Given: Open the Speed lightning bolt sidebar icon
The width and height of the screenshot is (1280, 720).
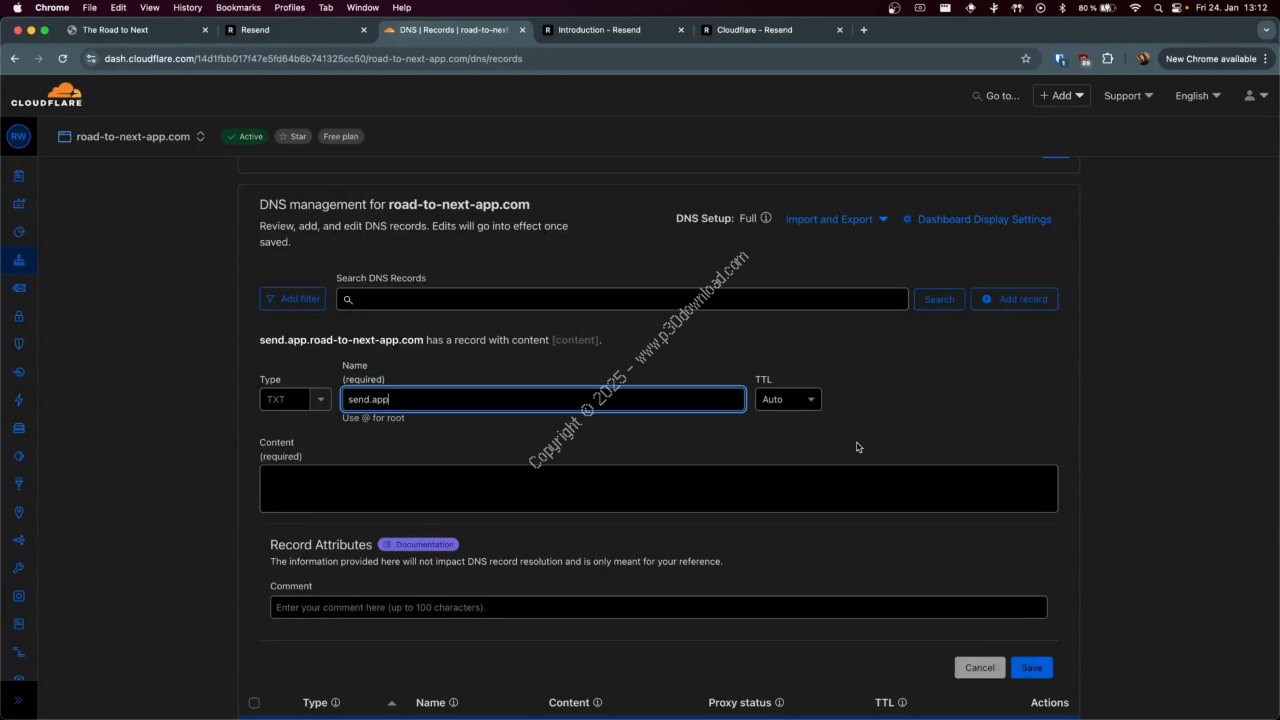Looking at the screenshot, I should [18, 400].
